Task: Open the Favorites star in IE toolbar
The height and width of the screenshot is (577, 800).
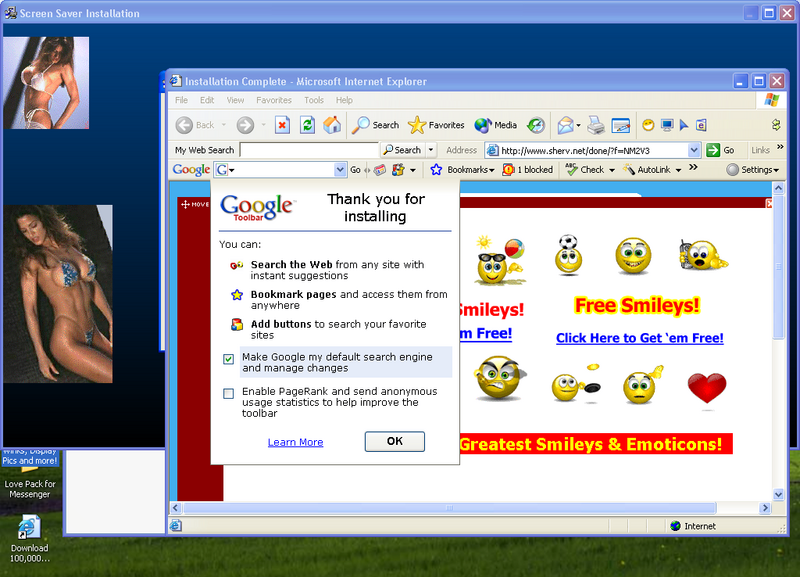Action: point(436,125)
